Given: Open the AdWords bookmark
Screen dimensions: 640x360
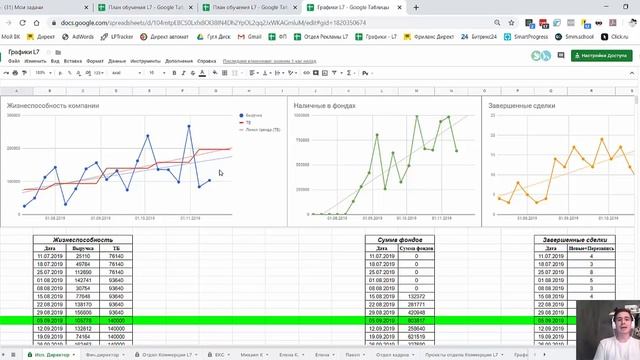Looking at the screenshot, I should click(78, 37).
